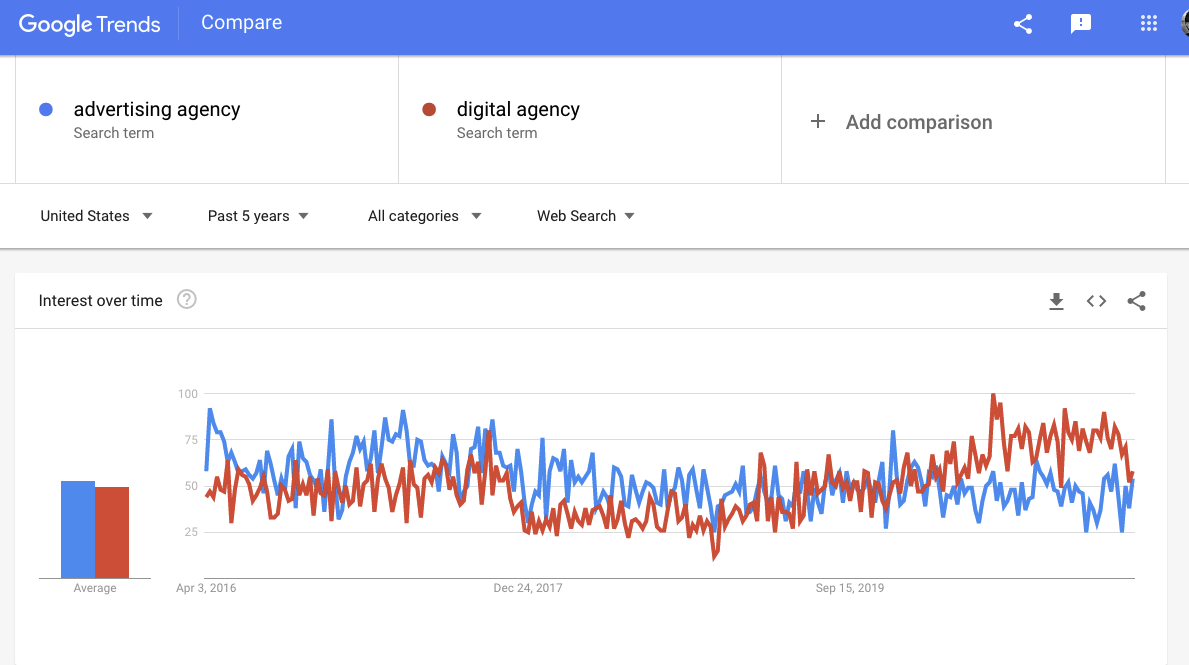1189x665 pixels.
Task: Click the red digital agency color dot
Action: click(429, 110)
